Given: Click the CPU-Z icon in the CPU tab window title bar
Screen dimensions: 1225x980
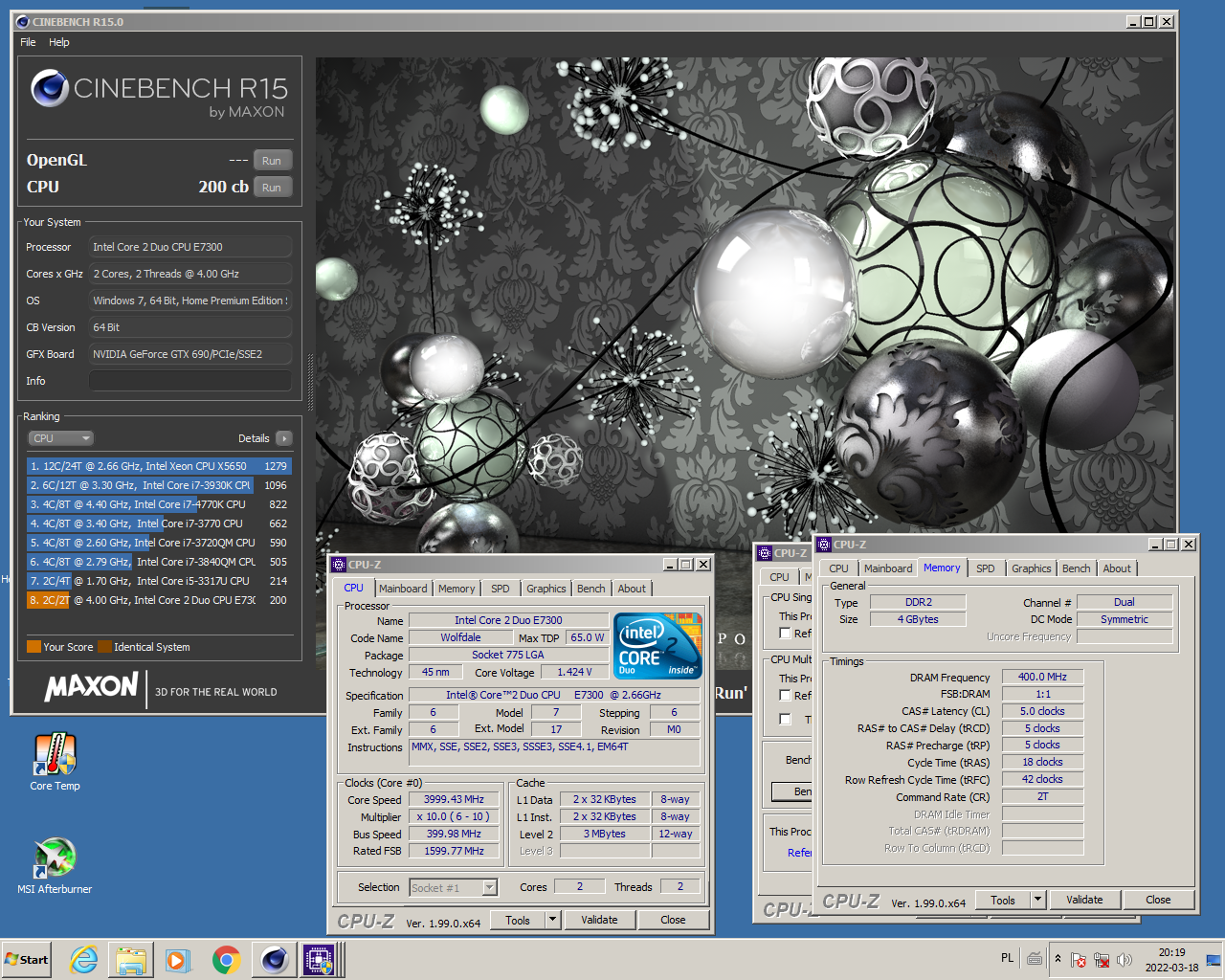Looking at the screenshot, I should (339, 565).
